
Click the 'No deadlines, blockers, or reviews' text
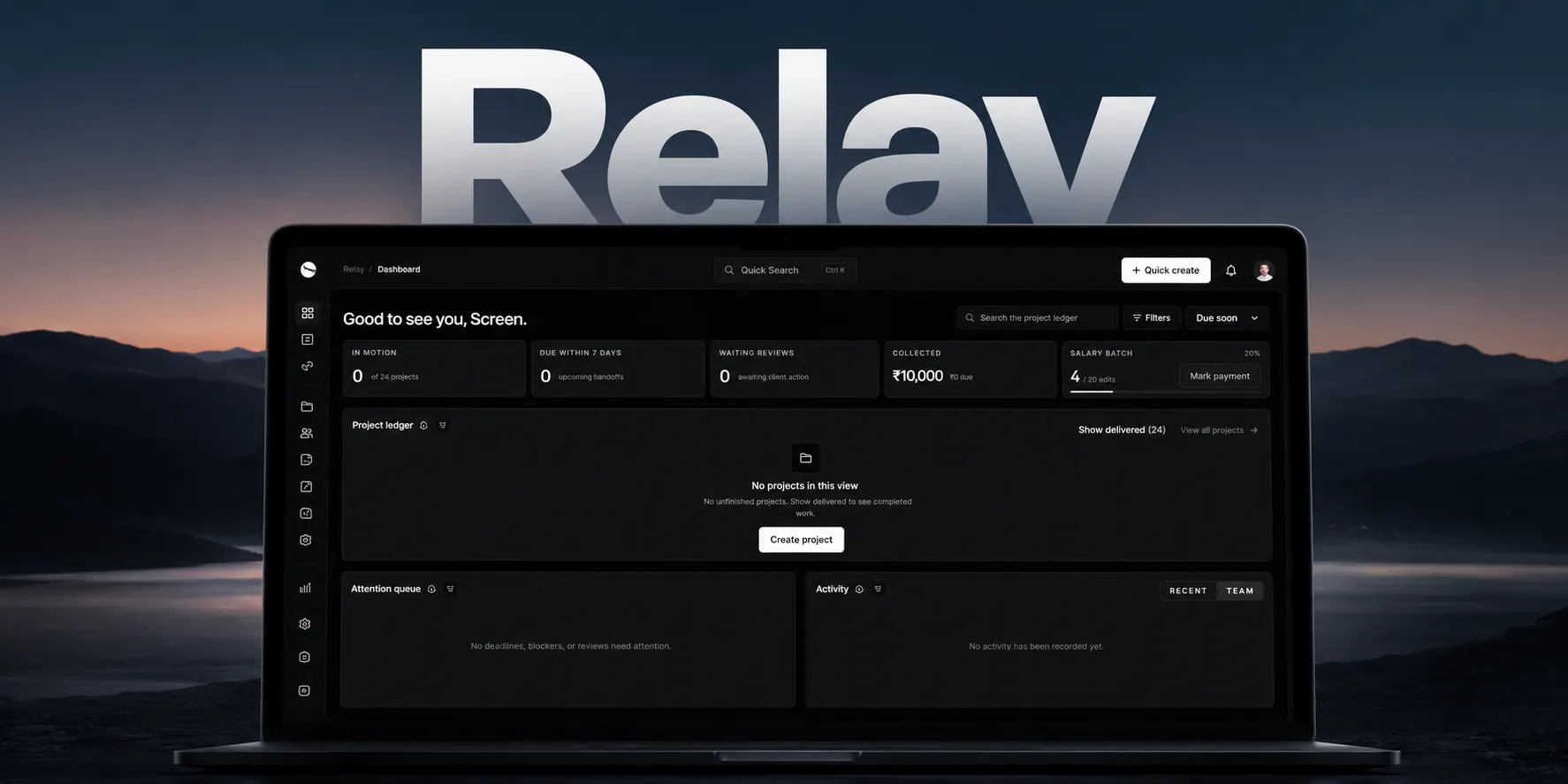tap(571, 647)
